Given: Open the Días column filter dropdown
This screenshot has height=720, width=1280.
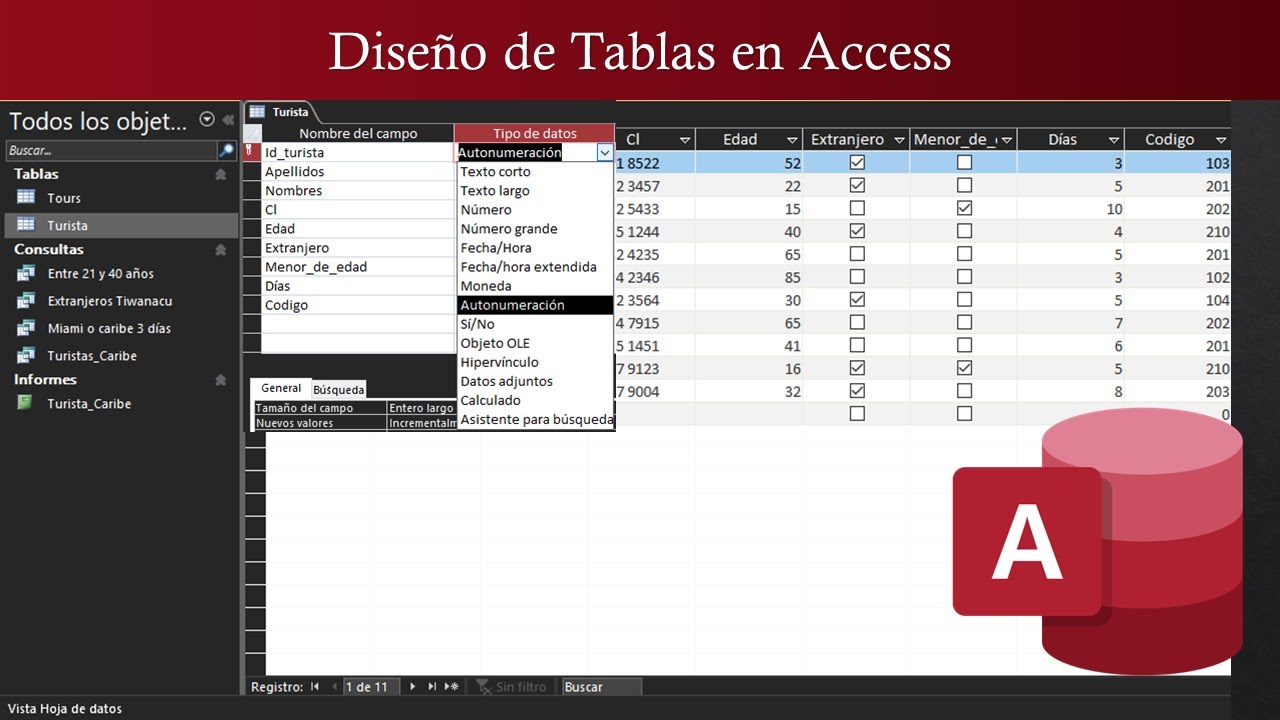Looking at the screenshot, I should (x=1113, y=140).
